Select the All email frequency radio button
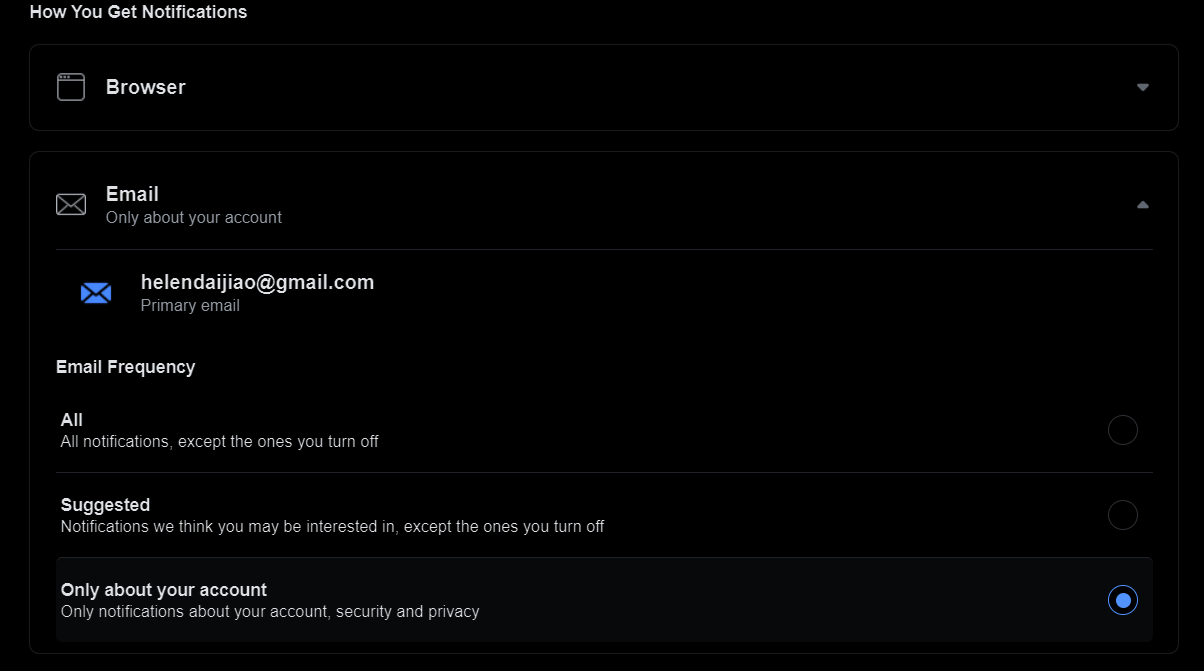Image resolution: width=1204 pixels, height=671 pixels. [x=1123, y=430]
